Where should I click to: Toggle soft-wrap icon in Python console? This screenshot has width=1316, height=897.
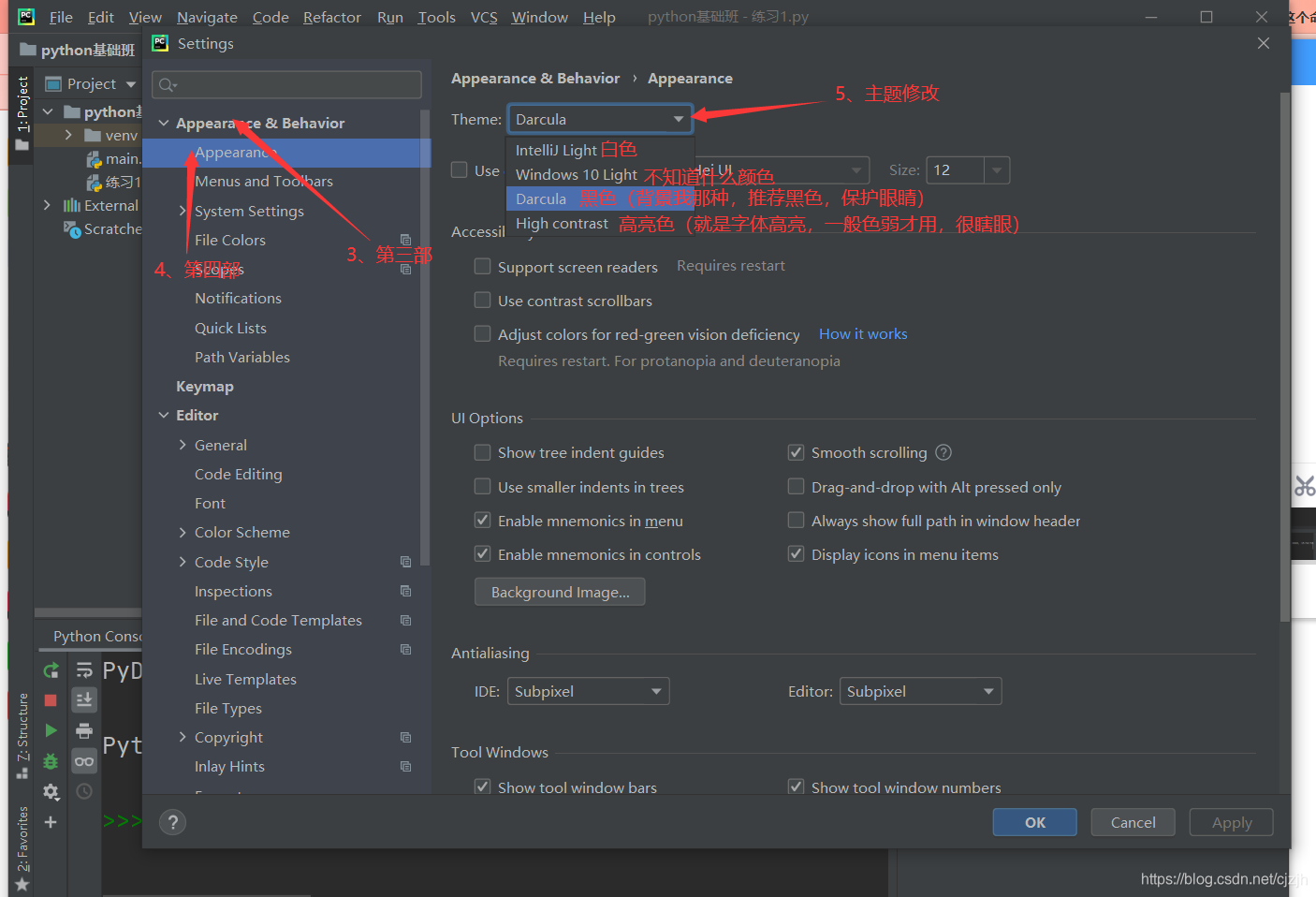point(84,669)
